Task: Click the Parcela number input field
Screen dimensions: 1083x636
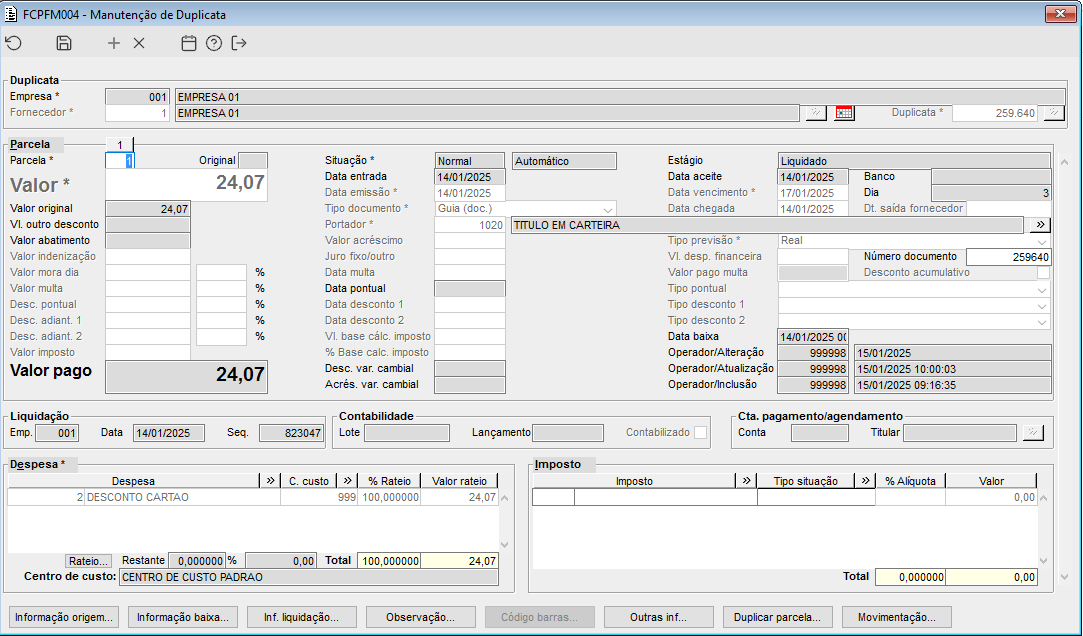Action: pos(119,160)
